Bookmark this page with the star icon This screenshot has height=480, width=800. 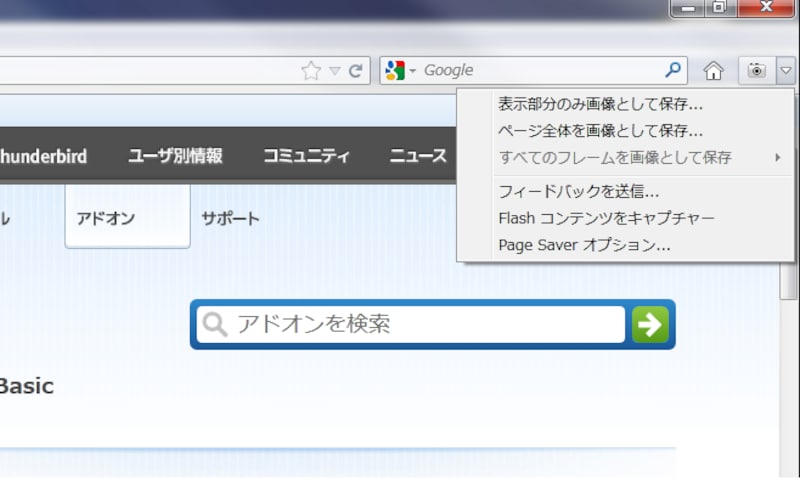pos(311,70)
